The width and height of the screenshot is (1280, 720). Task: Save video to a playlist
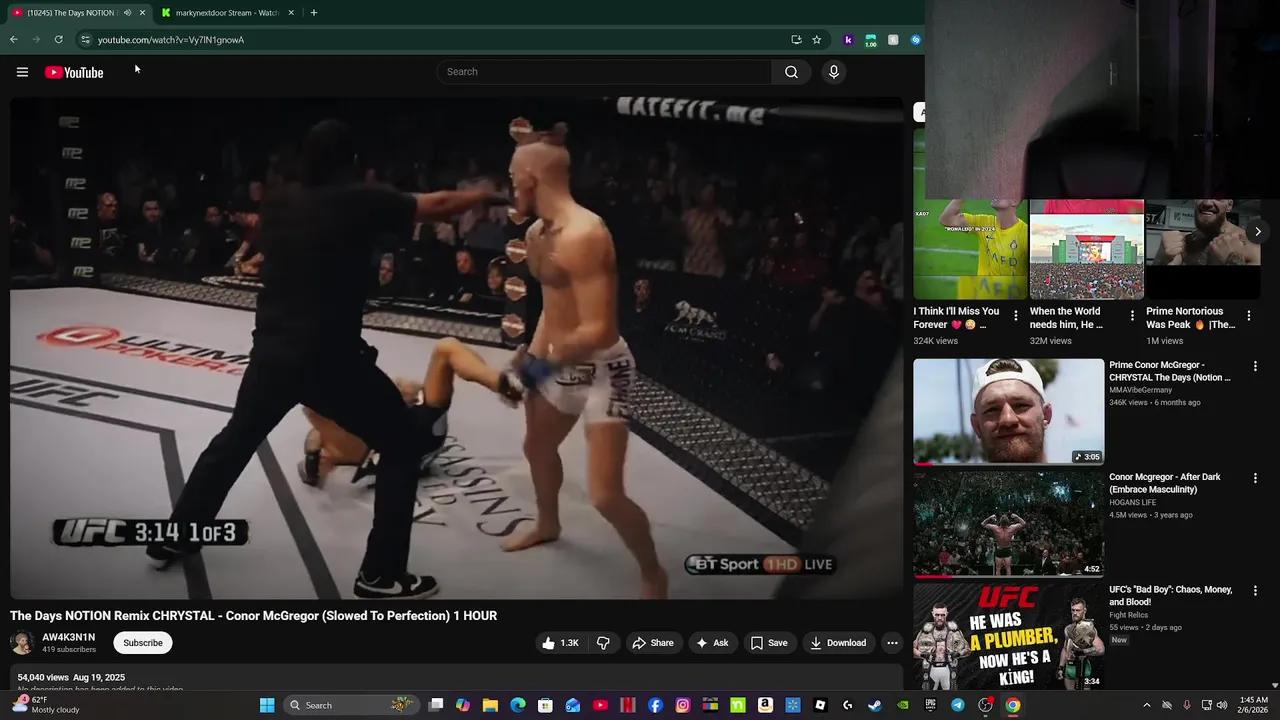769,643
